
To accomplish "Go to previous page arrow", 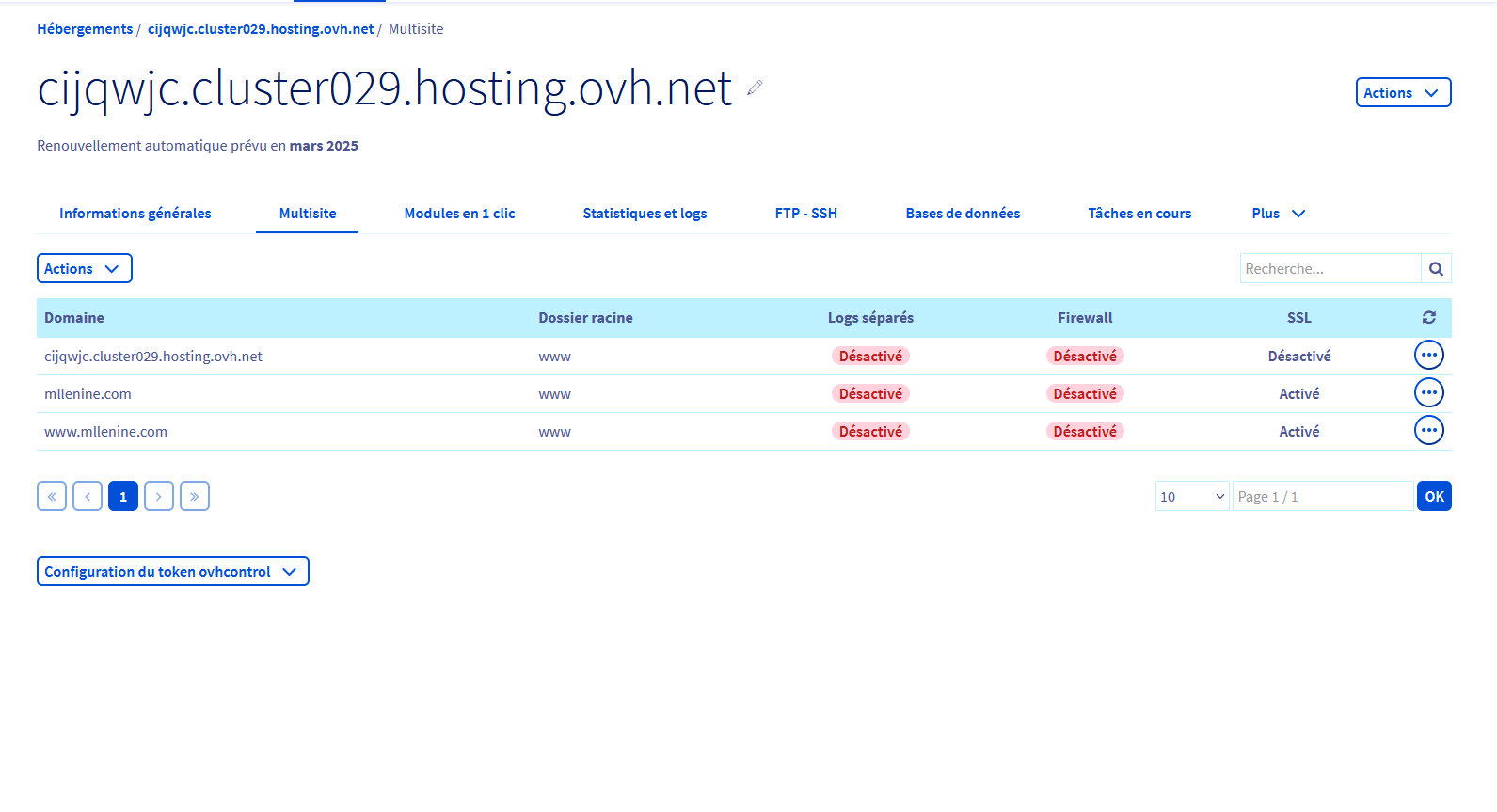I will click(x=88, y=496).
